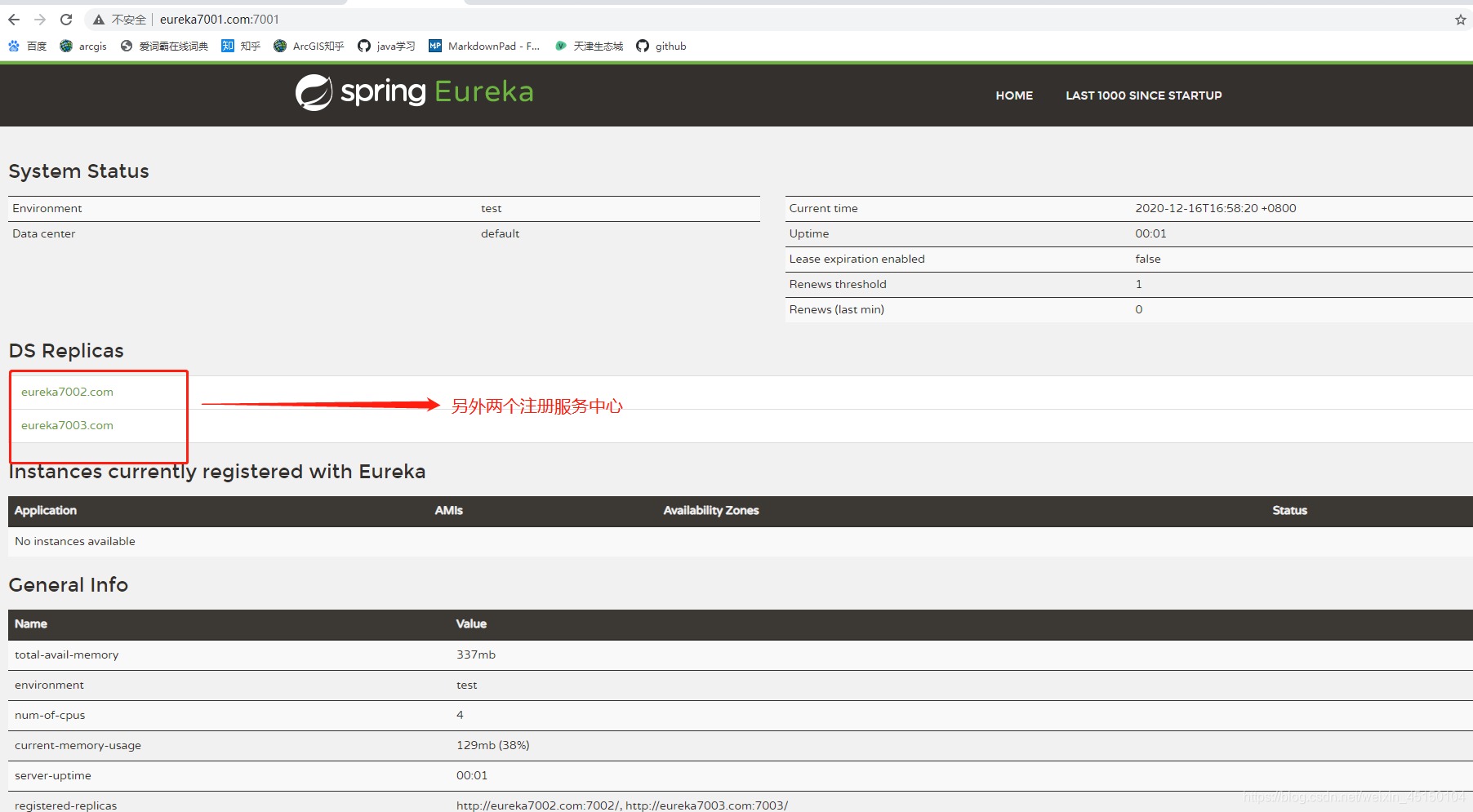Click the Value column header in General Info
The width and height of the screenshot is (1473, 812).
(471, 623)
